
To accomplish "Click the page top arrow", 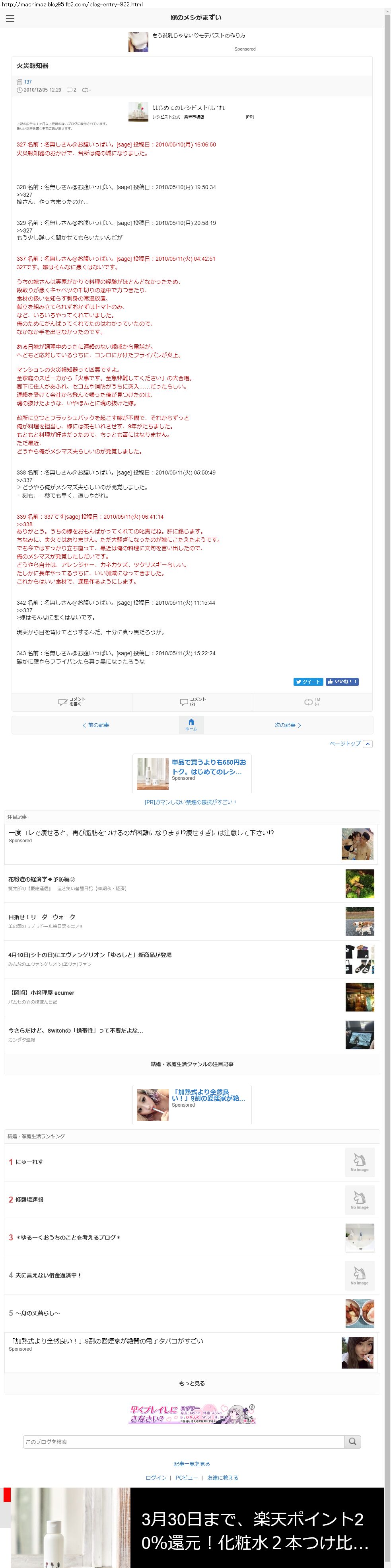I will tap(368, 744).
